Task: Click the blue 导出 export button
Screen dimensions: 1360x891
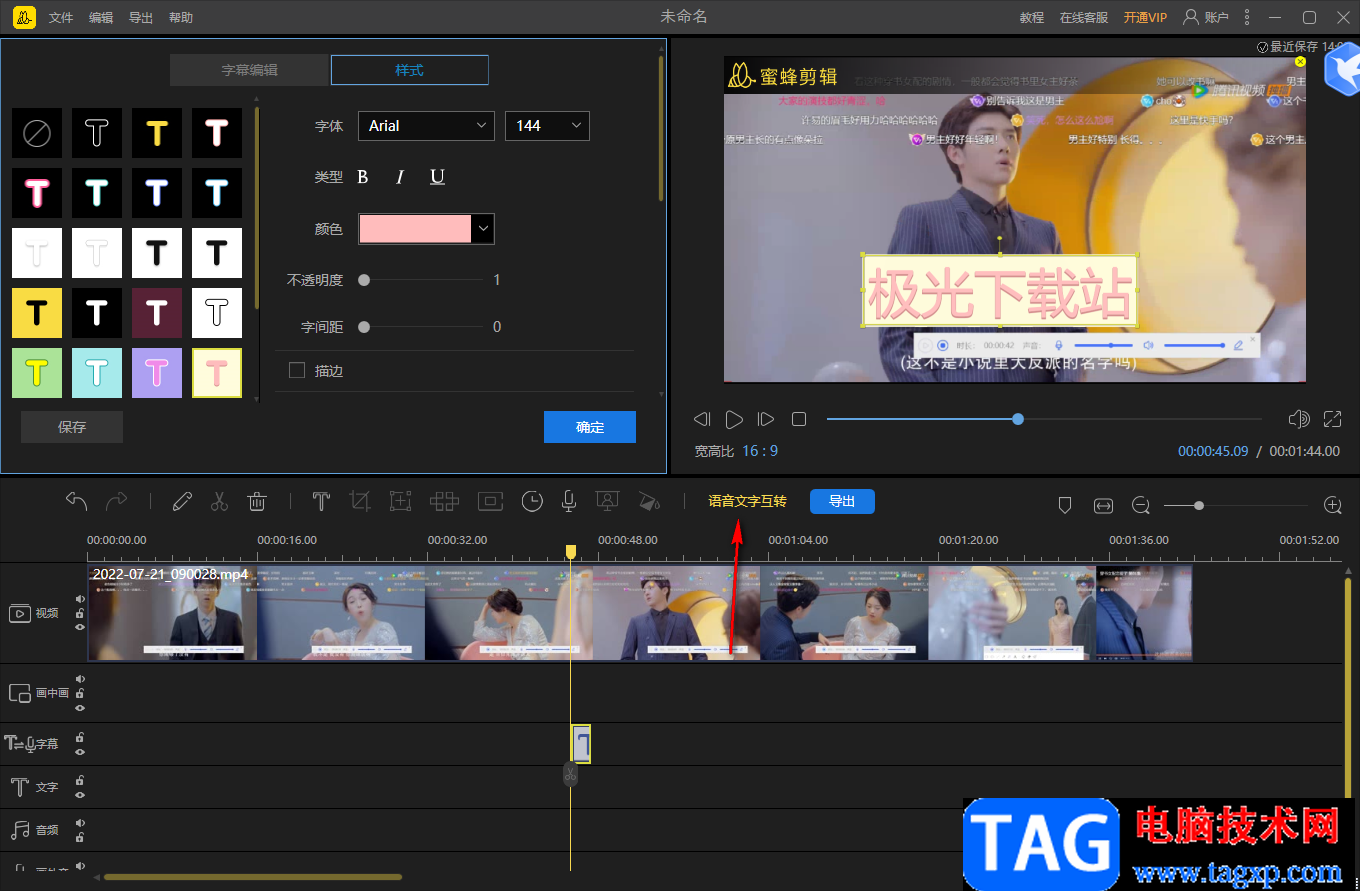Action: (x=842, y=501)
